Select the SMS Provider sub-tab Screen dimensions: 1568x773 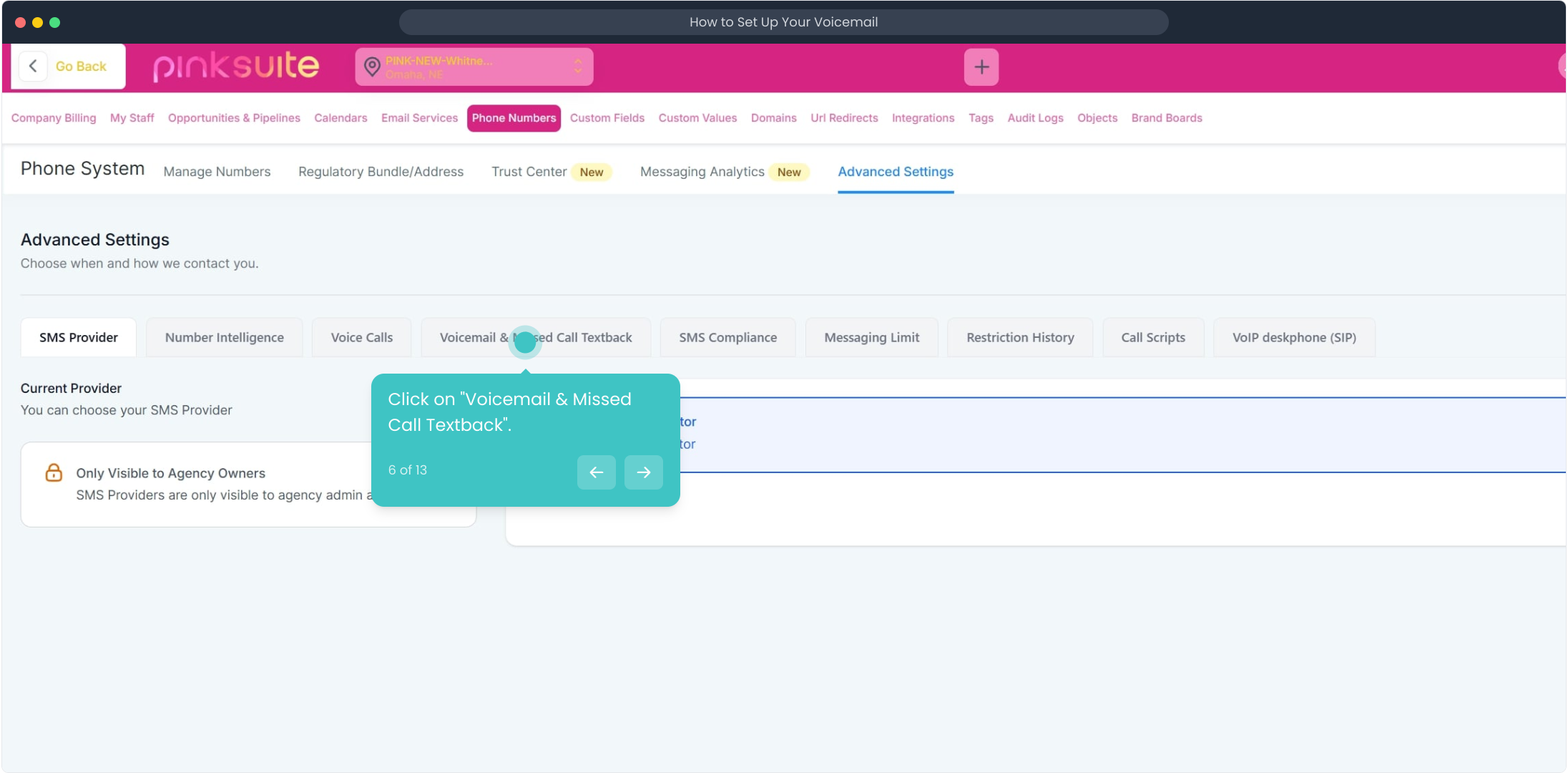(79, 337)
